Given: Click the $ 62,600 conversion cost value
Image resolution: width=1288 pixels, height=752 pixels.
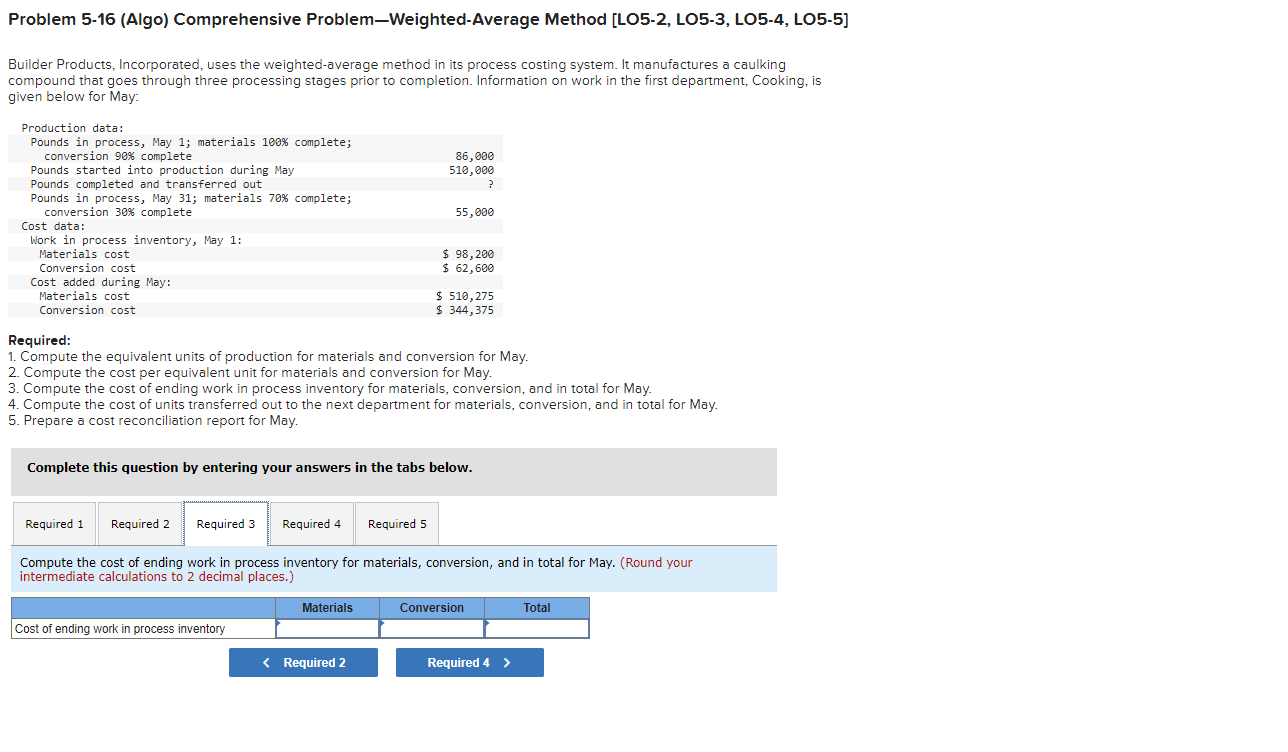Looking at the screenshot, I should pyautogui.click(x=468, y=269).
